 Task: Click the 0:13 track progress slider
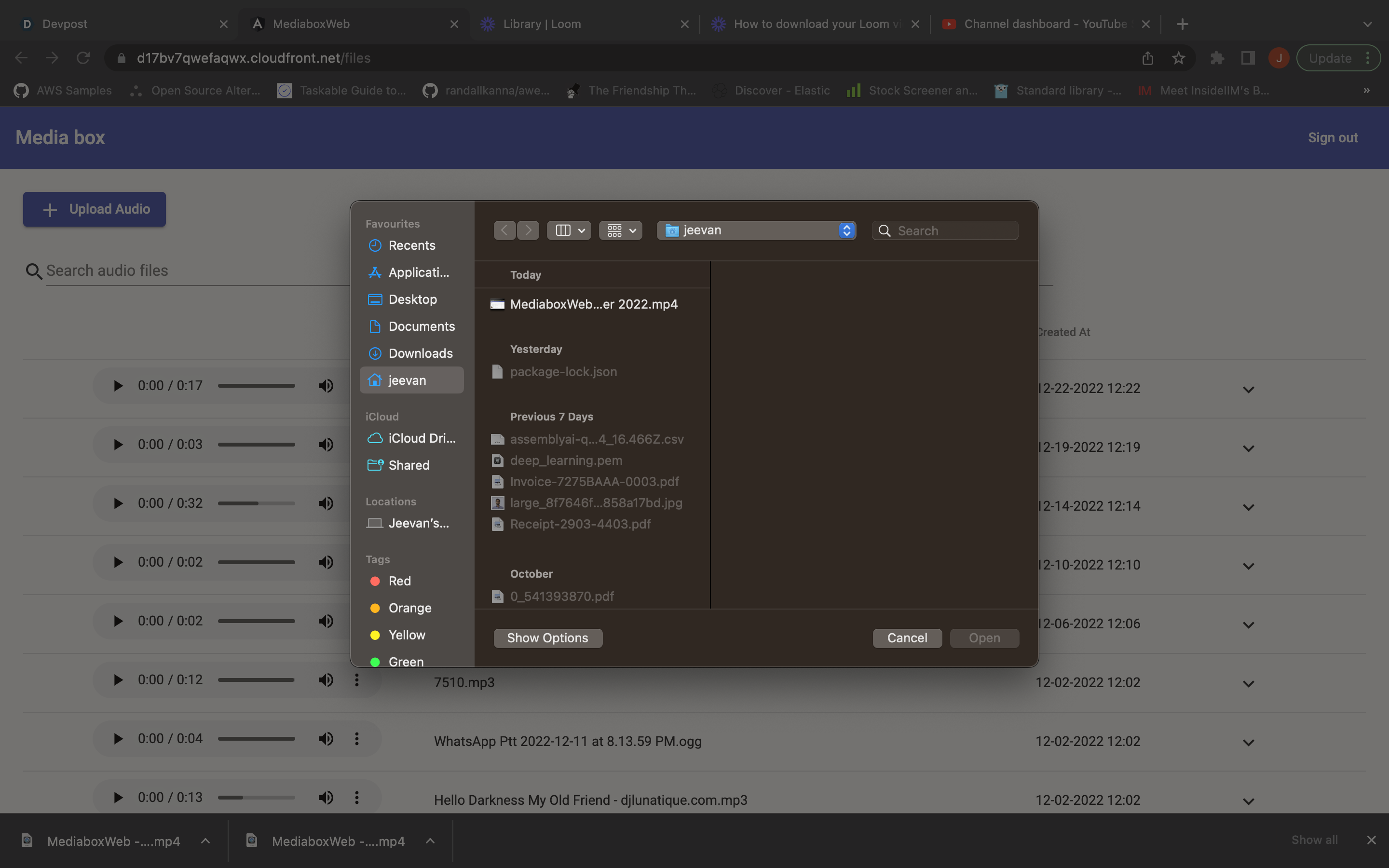point(256,798)
